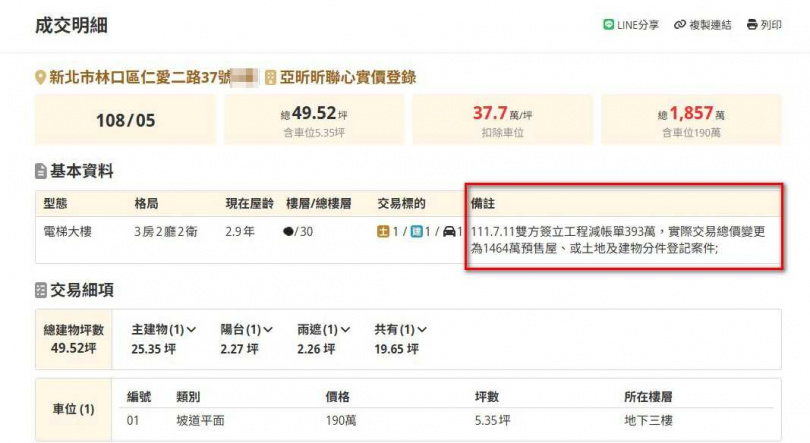Click the 坡道平面 parking type cell
The width and height of the screenshot is (810, 443).
pos(200,421)
